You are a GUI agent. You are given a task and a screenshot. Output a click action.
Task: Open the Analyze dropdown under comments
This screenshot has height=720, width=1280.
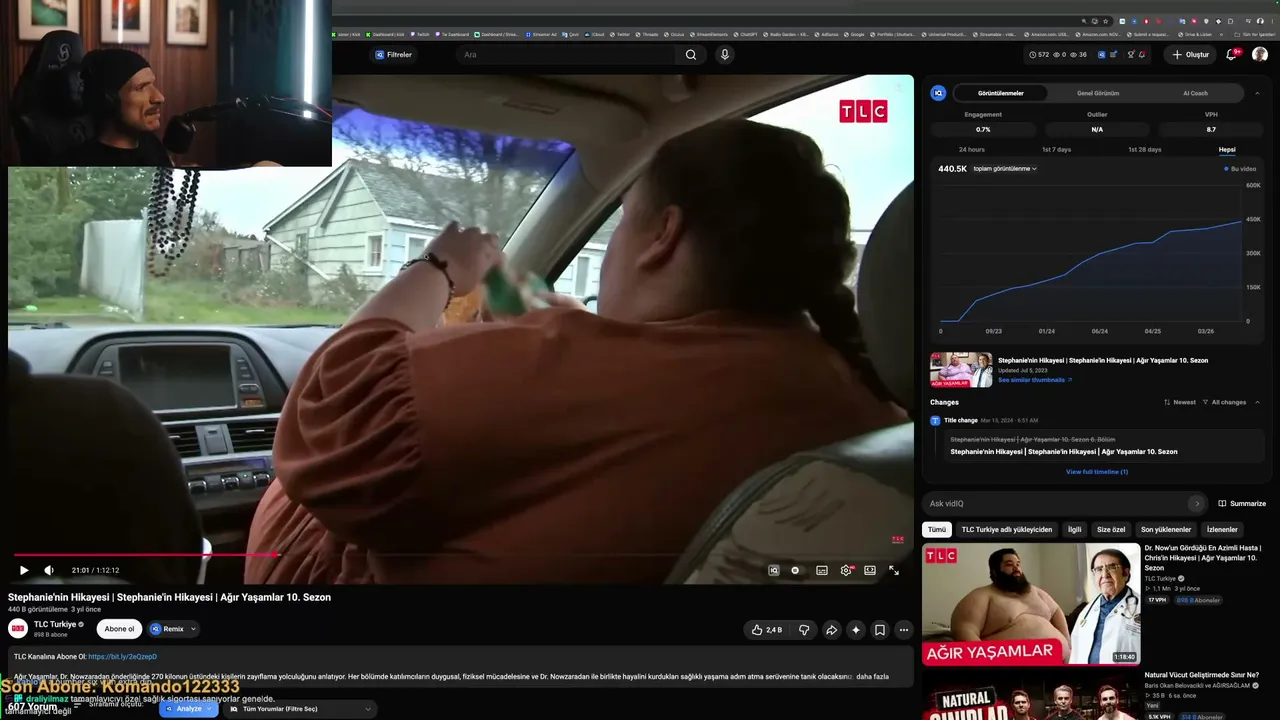point(189,709)
